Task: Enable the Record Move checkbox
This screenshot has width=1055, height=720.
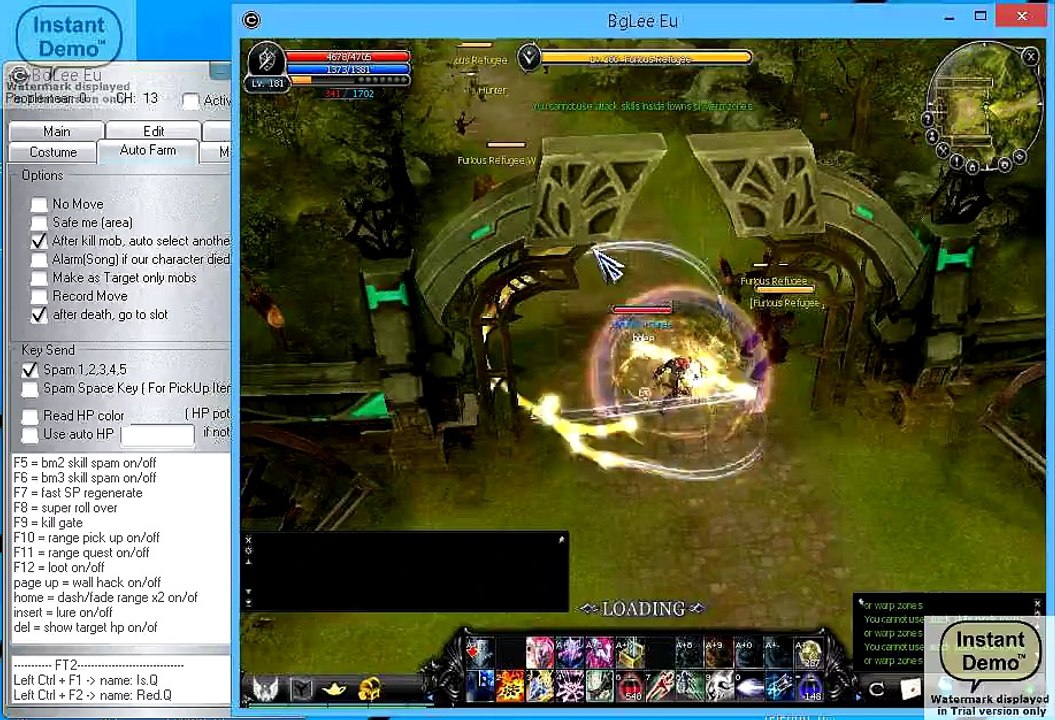Action: 39,296
